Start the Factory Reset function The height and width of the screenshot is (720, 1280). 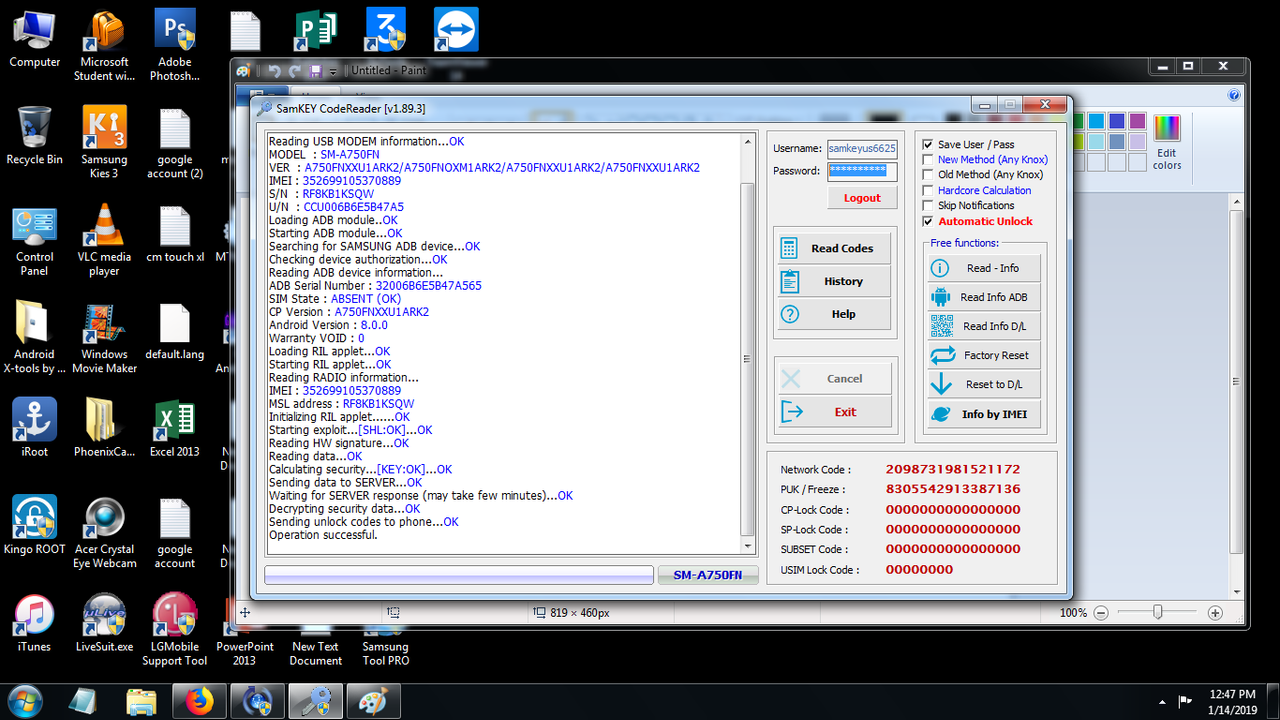coord(984,355)
